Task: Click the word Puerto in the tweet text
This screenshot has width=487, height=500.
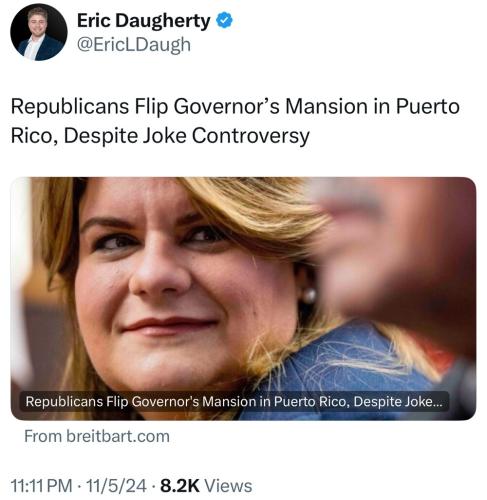Action: [x=428, y=107]
